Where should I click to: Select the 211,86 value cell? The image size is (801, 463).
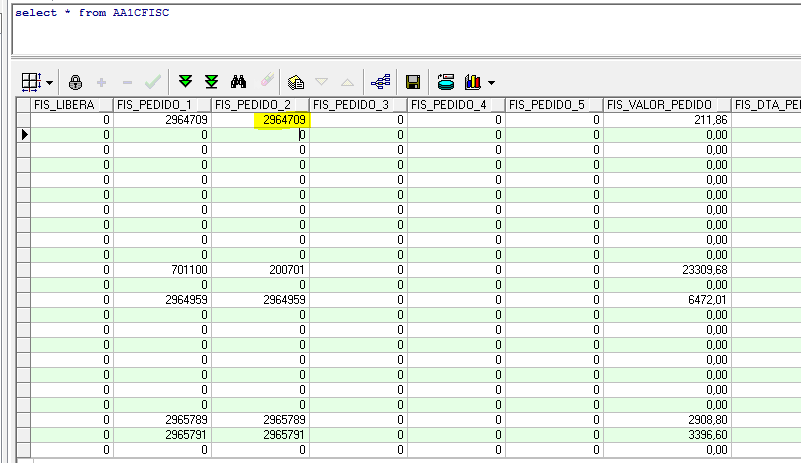[x=667, y=120]
